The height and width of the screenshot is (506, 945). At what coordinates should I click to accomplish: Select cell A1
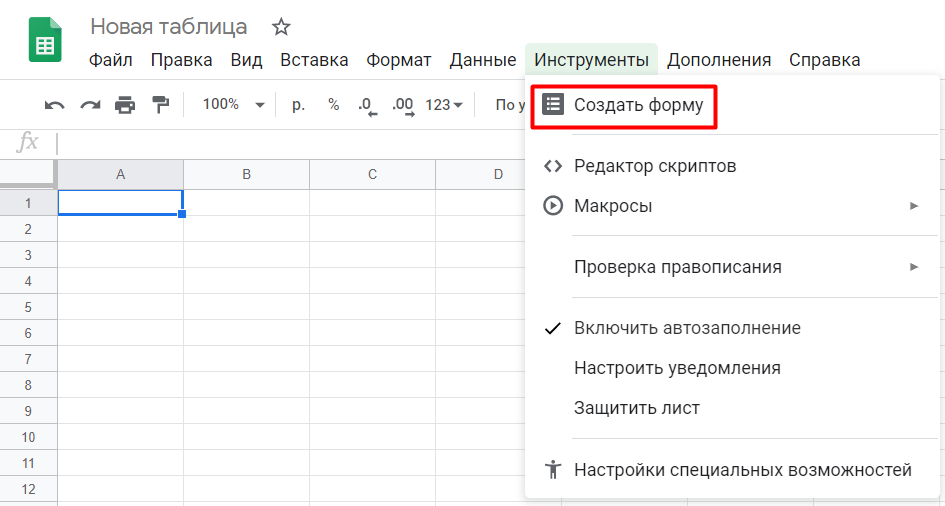click(121, 202)
